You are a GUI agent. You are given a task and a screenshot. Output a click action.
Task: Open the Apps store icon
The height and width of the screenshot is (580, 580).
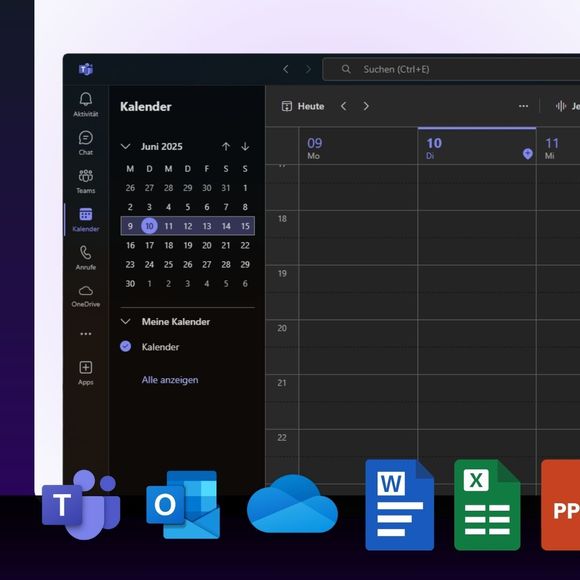pos(85,367)
